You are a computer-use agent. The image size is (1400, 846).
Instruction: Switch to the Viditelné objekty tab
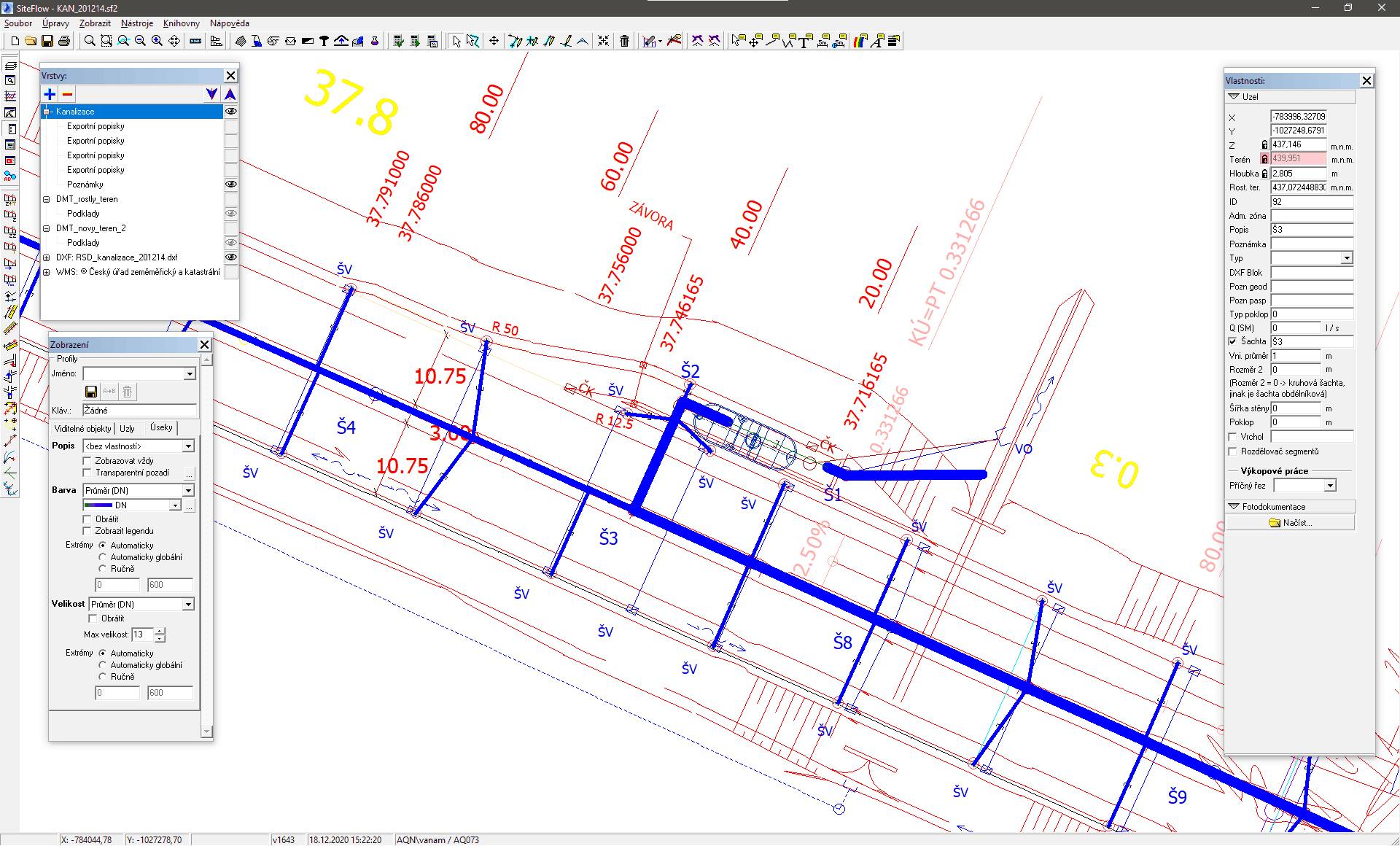(83, 429)
